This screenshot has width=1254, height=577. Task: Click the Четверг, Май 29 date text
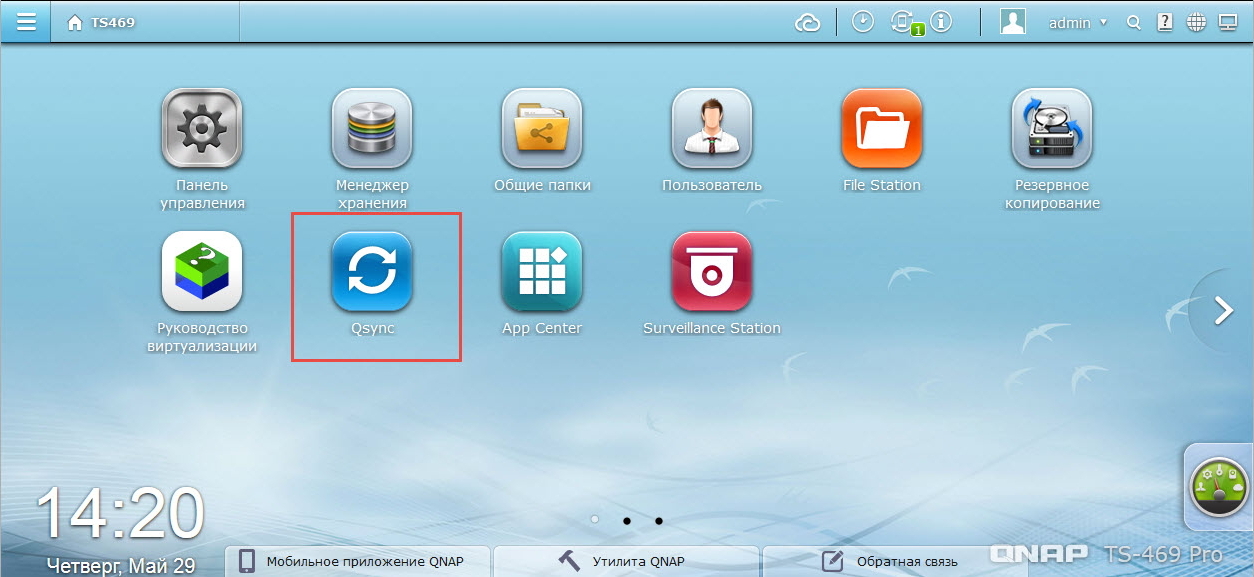(x=121, y=565)
